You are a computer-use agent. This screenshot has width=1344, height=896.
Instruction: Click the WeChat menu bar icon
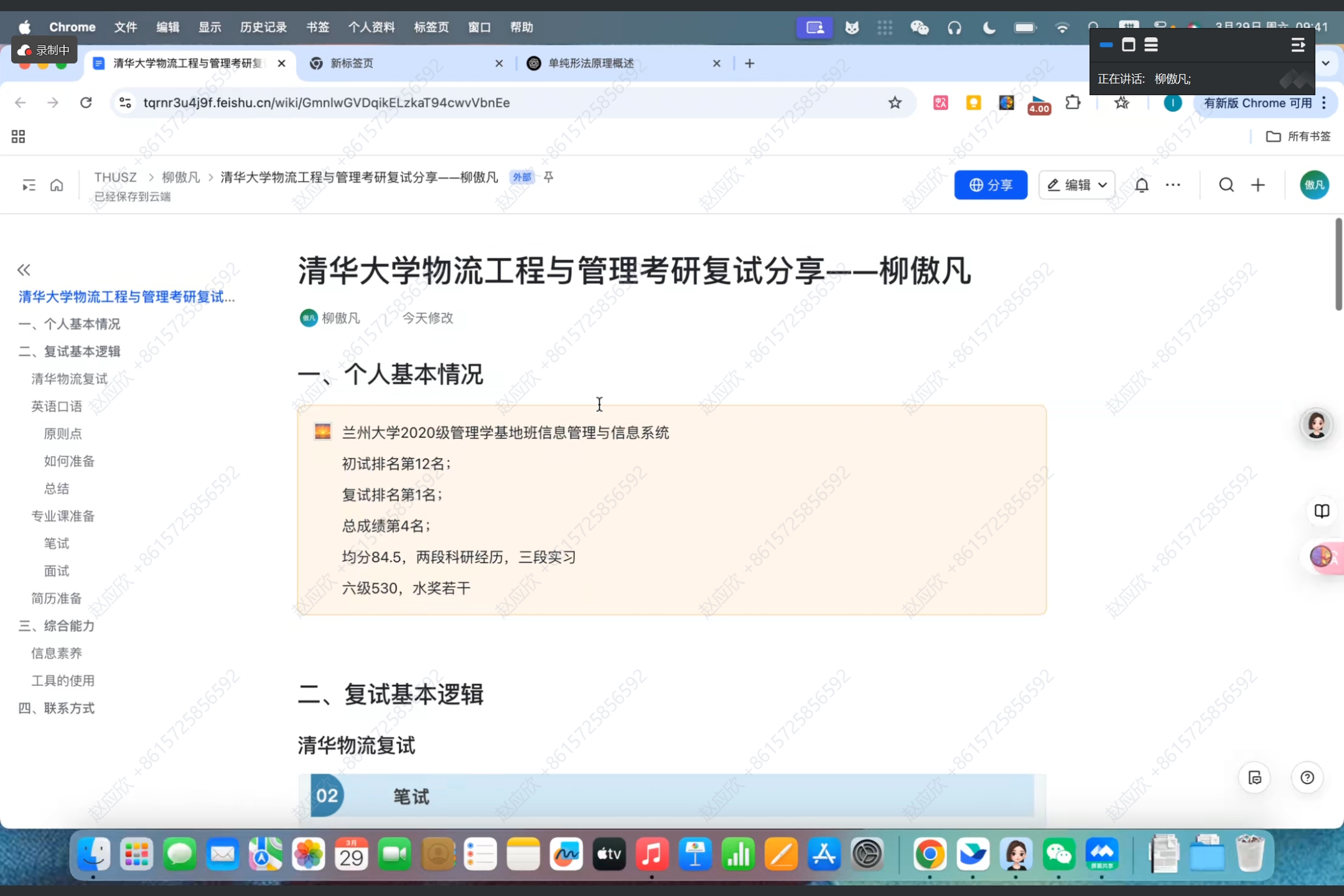pyautogui.click(x=919, y=27)
